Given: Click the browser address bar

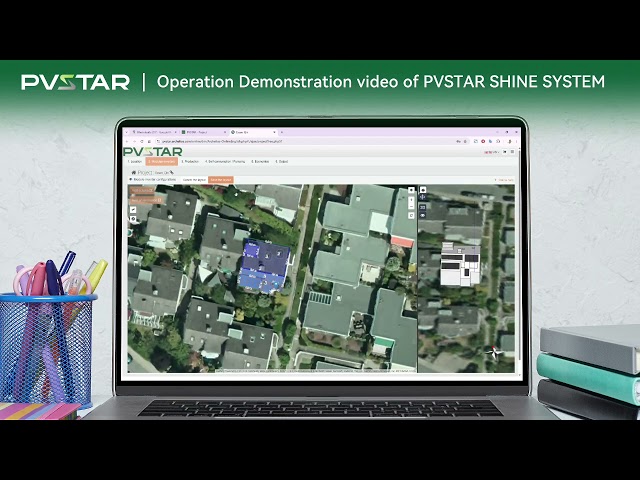Looking at the screenshot, I should click(x=306, y=141).
